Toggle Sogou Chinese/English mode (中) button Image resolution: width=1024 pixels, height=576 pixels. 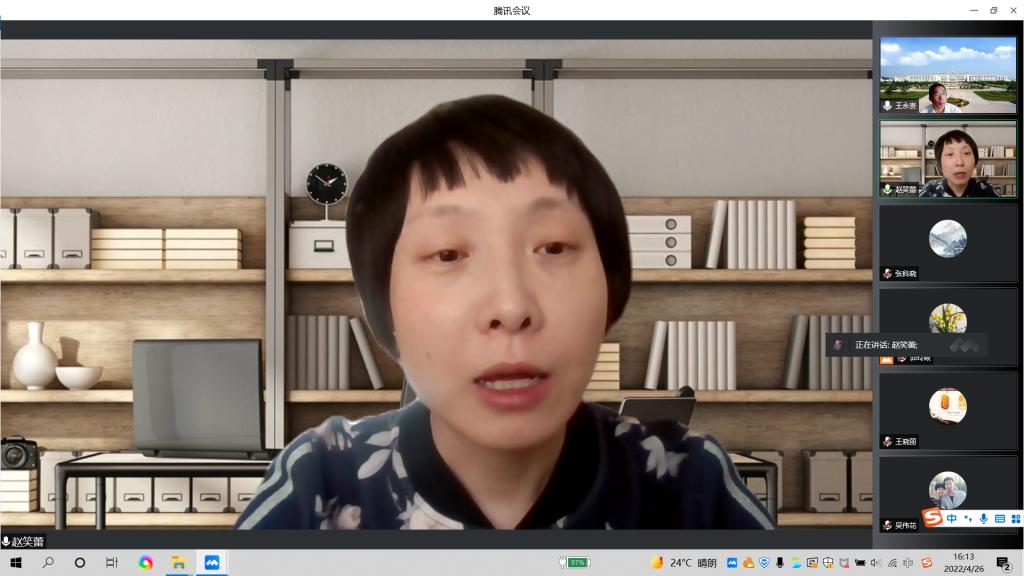tap(951, 518)
